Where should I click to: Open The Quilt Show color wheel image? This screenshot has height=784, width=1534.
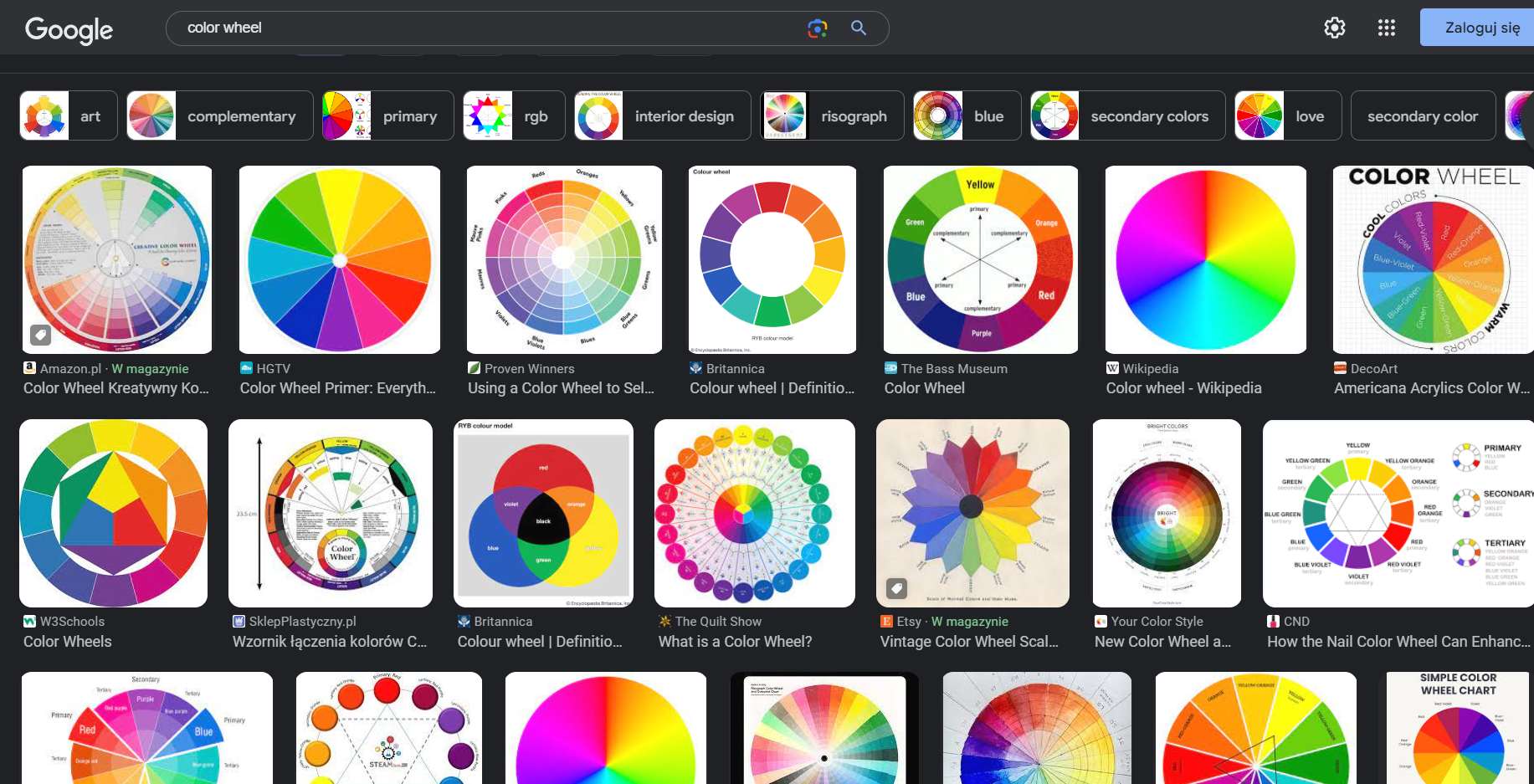[755, 513]
